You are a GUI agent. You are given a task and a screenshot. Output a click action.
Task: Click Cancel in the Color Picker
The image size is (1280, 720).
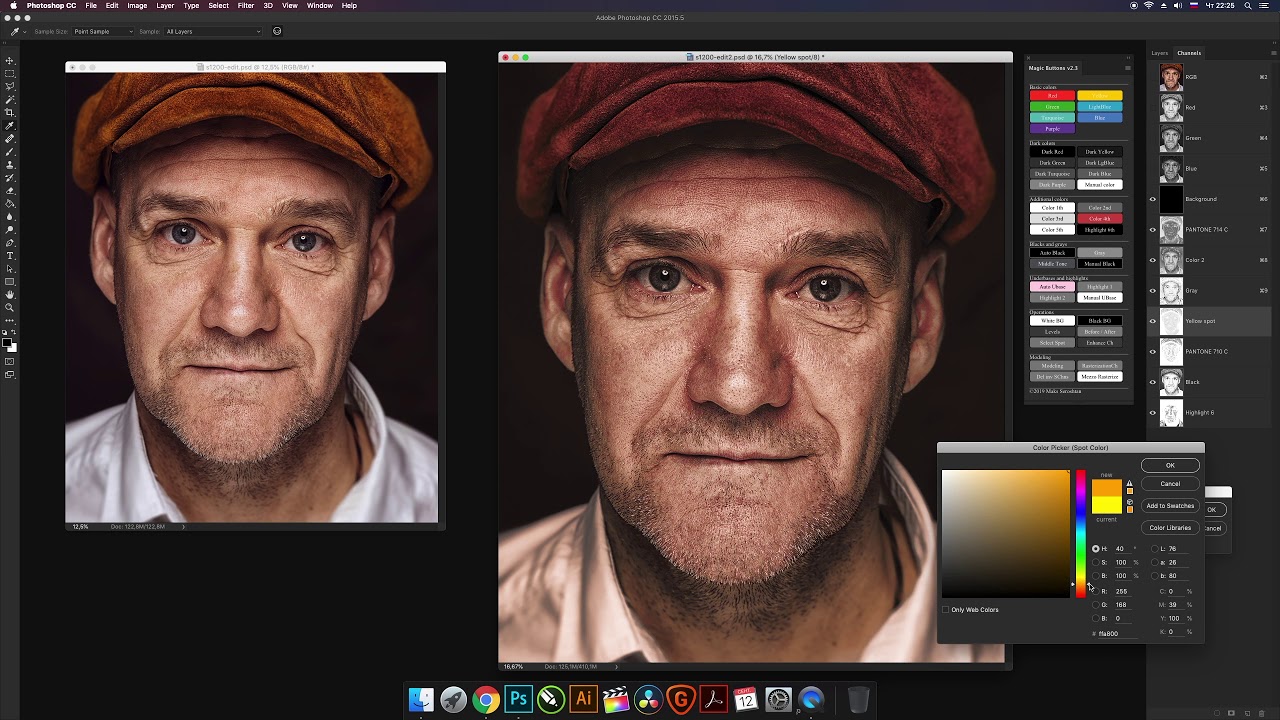click(x=1170, y=484)
